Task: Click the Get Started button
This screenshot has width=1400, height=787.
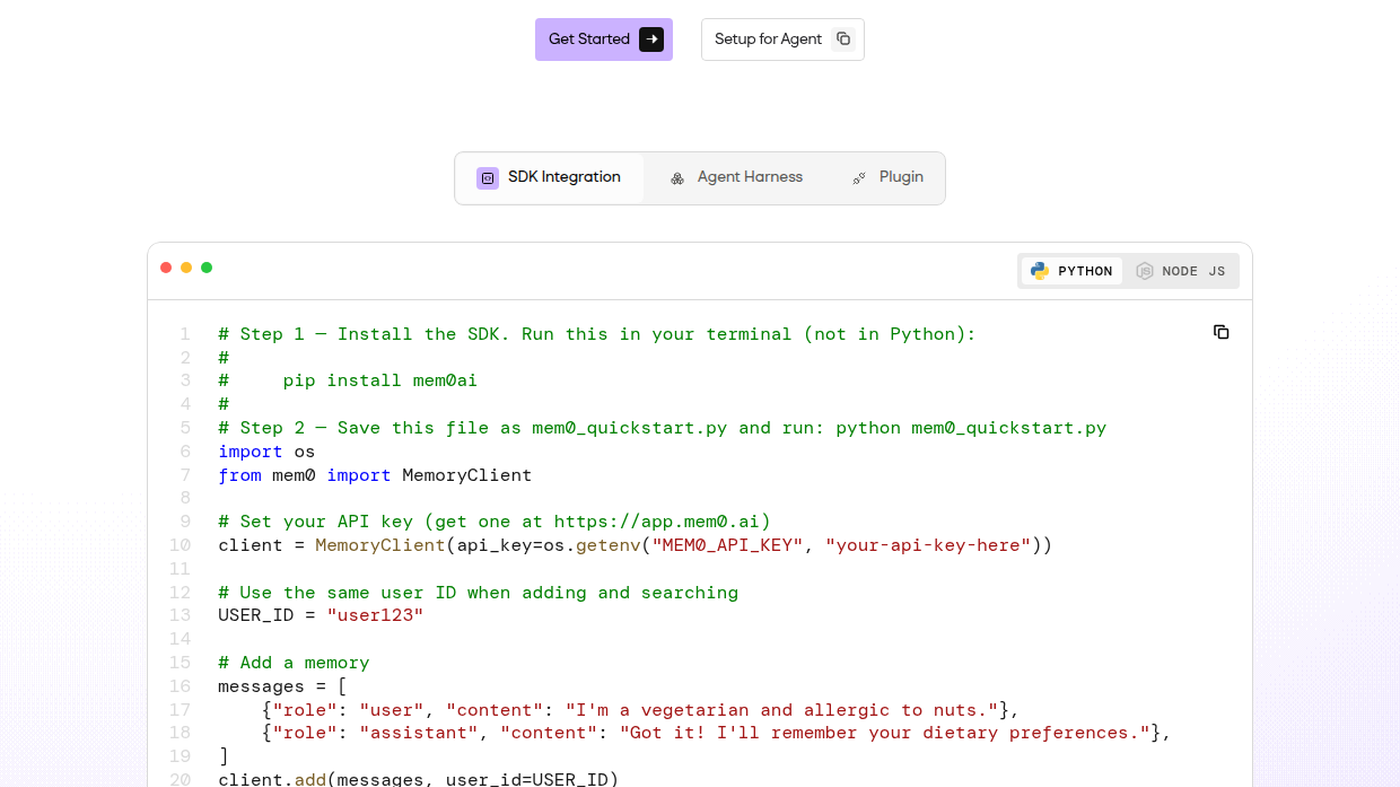Action: click(x=604, y=39)
